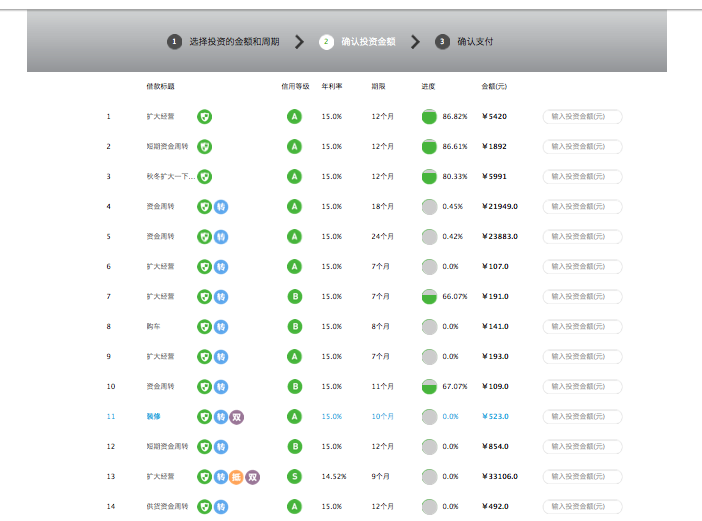Open the 购车 loan title link
This screenshot has width=702, height=521.
[153, 327]
